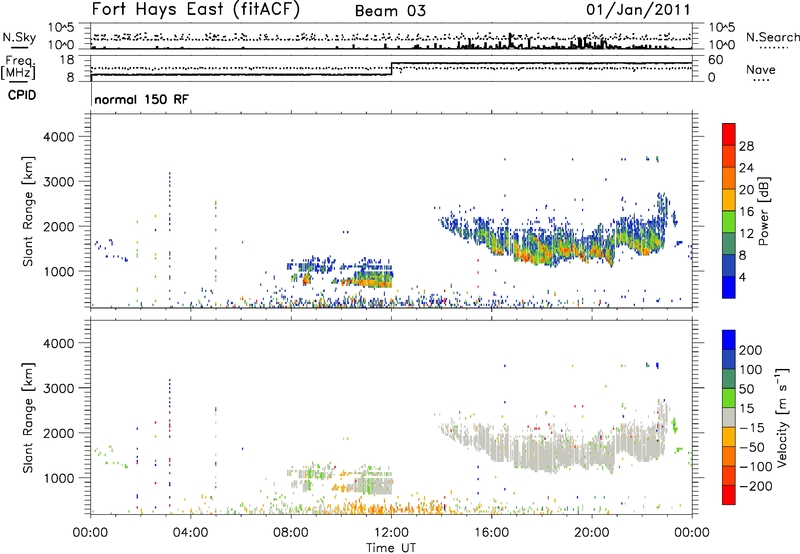Click the "08:00" time axis label
This screenshot has width=800, height=554.
pos(291,533)
